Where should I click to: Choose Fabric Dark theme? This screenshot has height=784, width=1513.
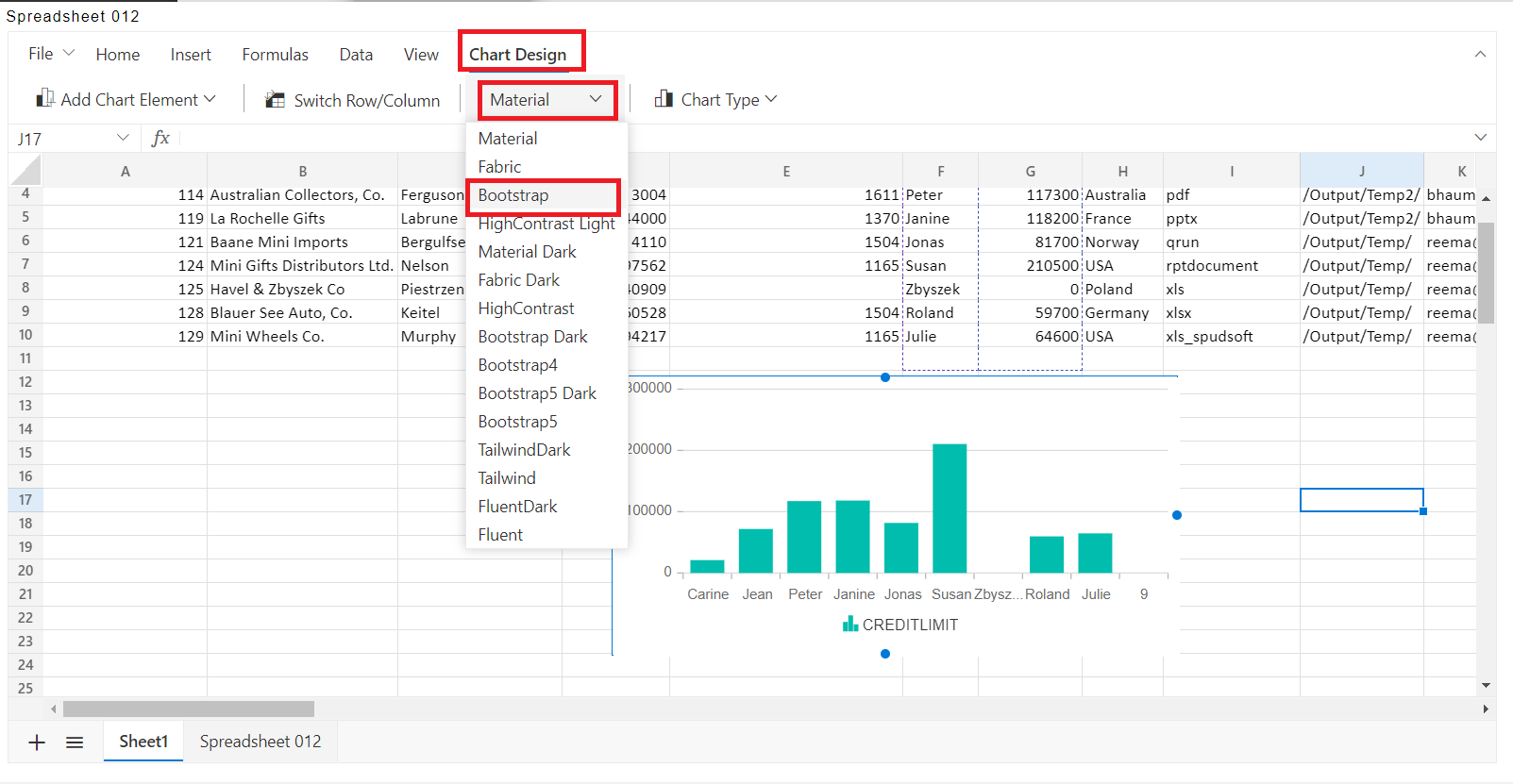[x=546, y=280]
